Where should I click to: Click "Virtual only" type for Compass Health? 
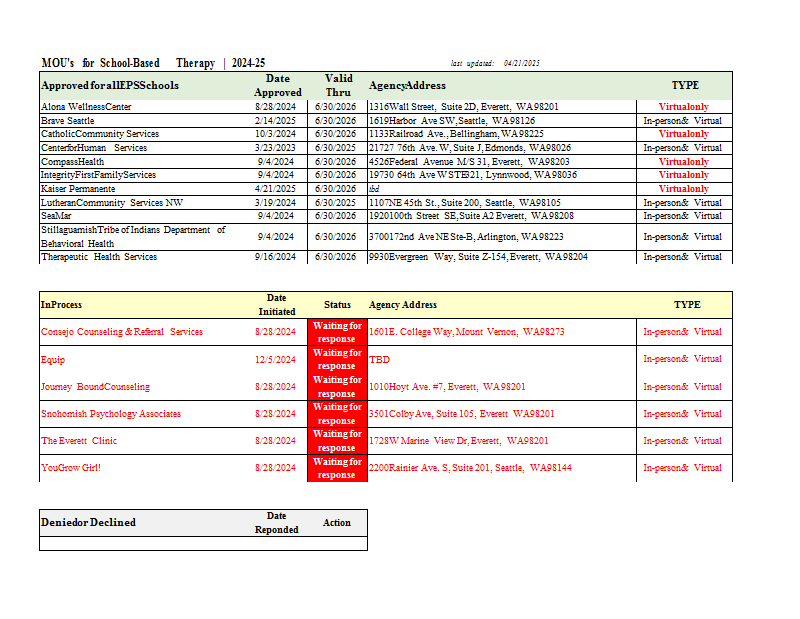(x=684, y=161)
